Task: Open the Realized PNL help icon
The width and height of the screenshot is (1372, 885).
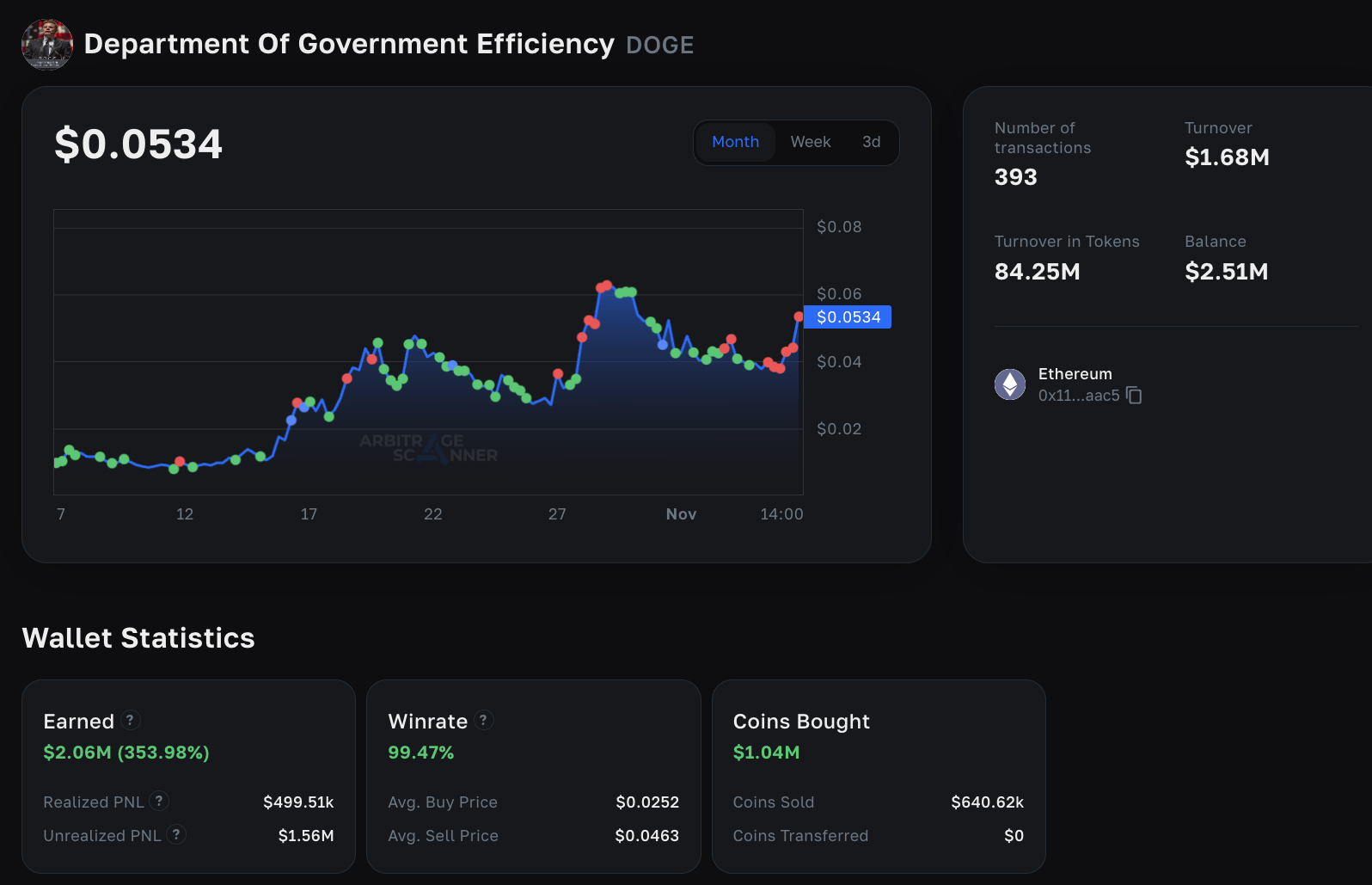Action: [159, 801]
